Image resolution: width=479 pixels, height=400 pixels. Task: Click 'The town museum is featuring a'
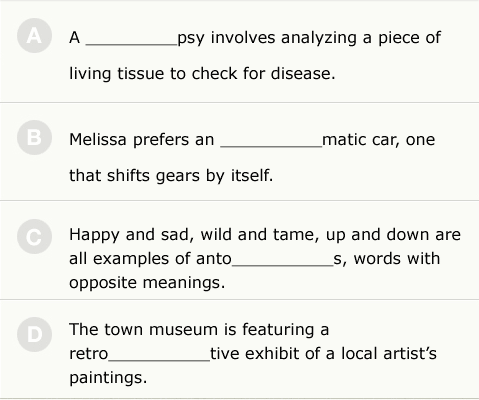coord(199,330)
